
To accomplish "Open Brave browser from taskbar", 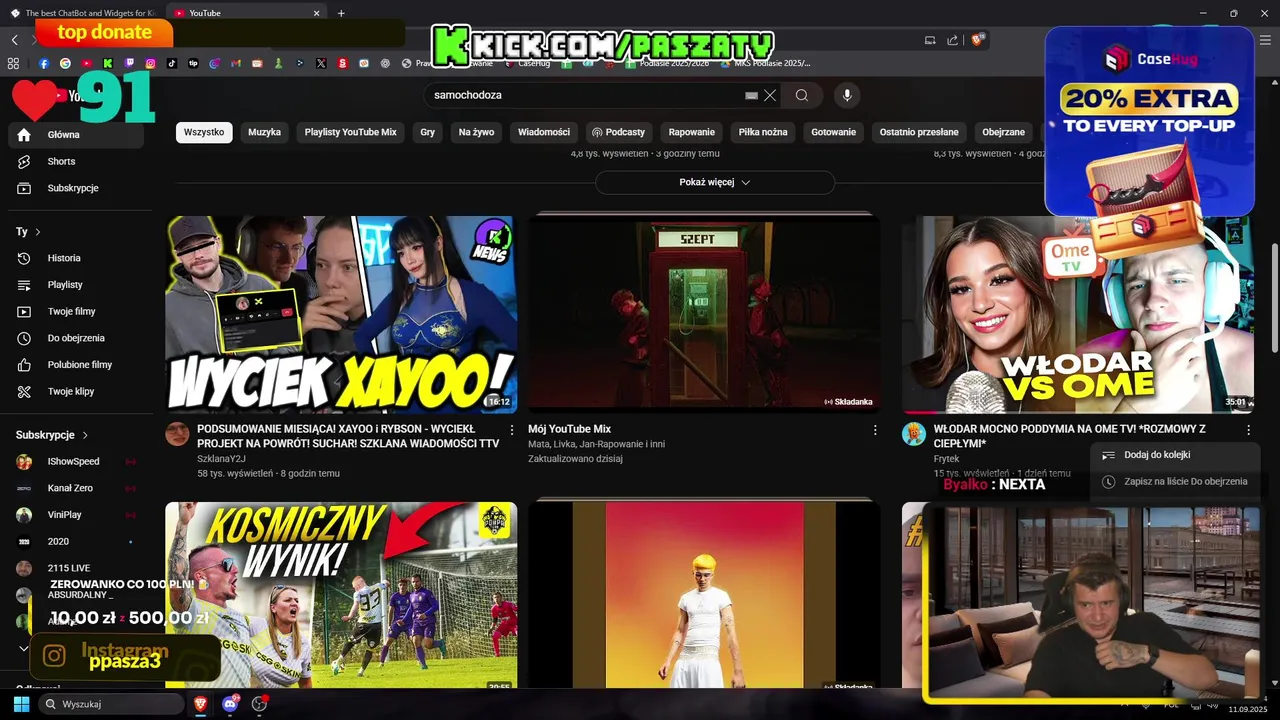I will pos(201,704).
